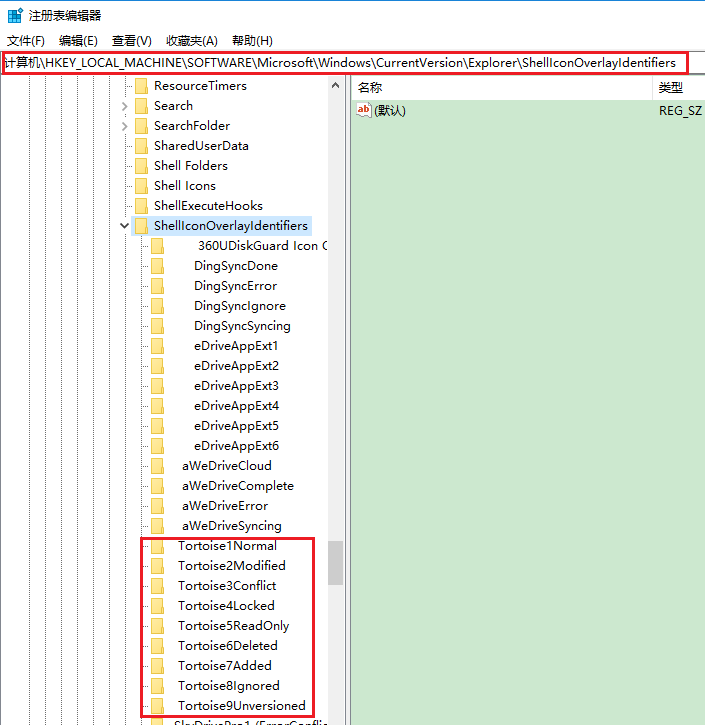Select the Tortoise5ReadOnly key
The image size is (705, 725).
[233, 626]
